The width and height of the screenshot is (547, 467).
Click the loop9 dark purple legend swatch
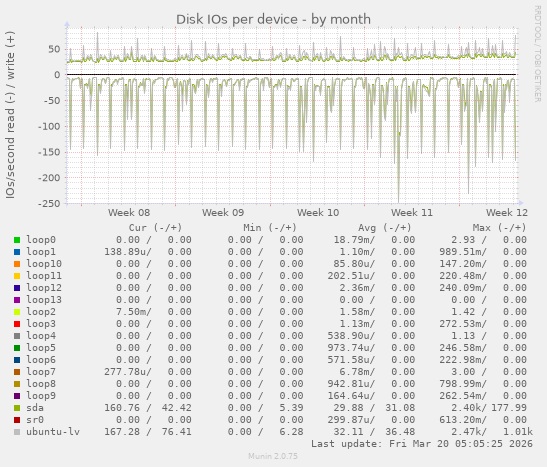point(17,396)
